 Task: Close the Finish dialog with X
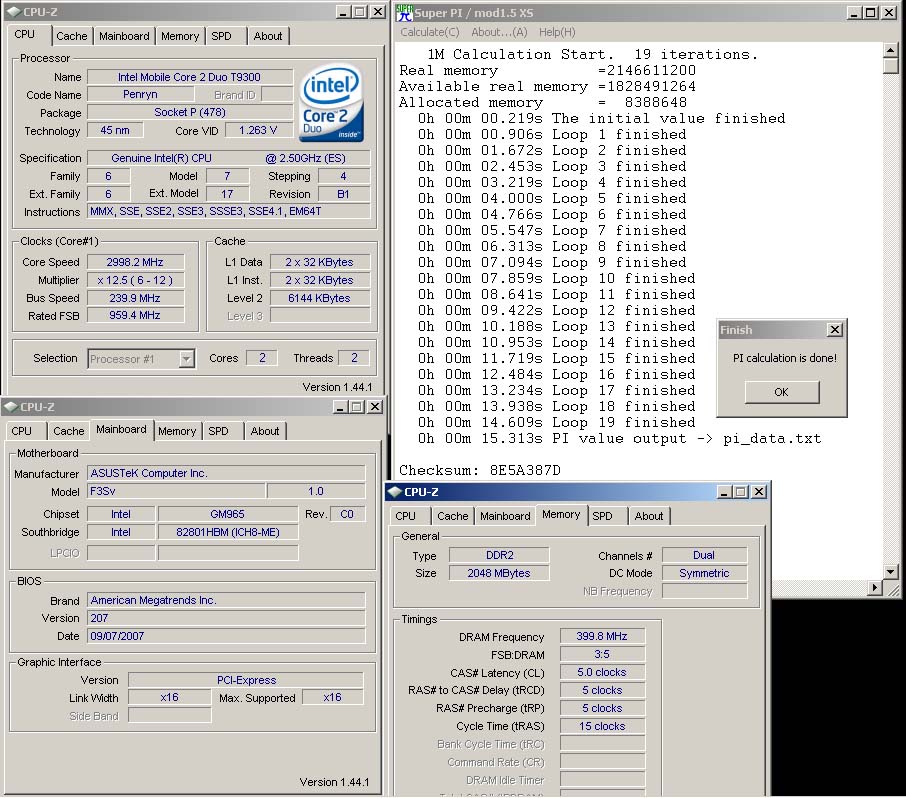click(834, 330)
